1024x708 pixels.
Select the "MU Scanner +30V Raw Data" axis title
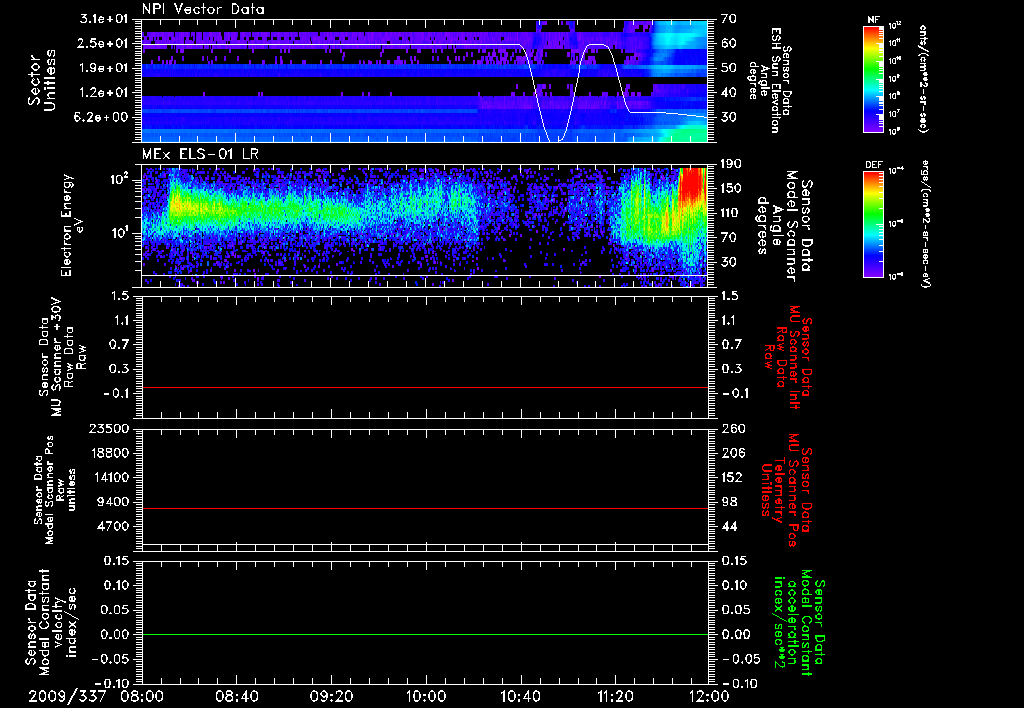[x=63, y=357]
